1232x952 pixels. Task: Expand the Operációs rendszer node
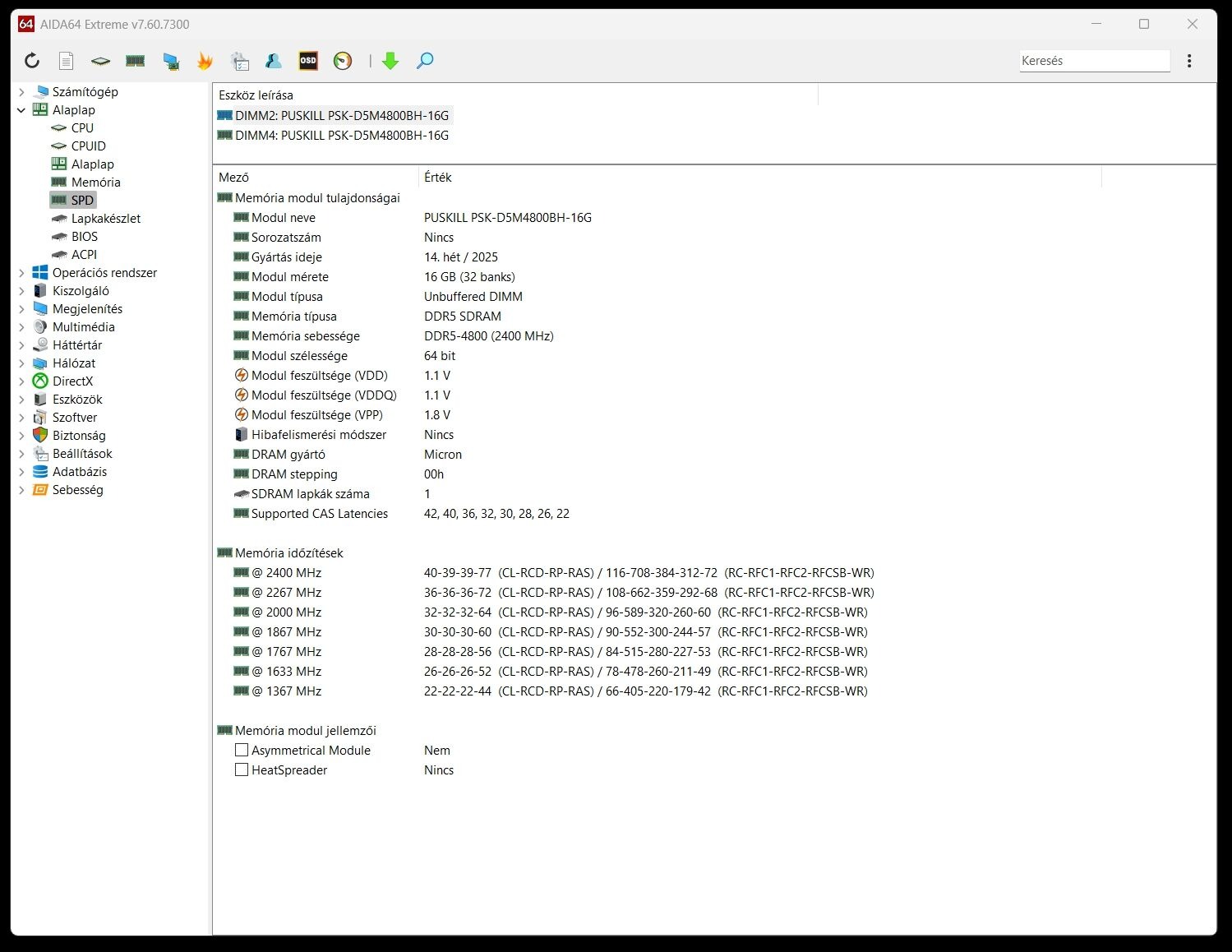tap(21, 273)
